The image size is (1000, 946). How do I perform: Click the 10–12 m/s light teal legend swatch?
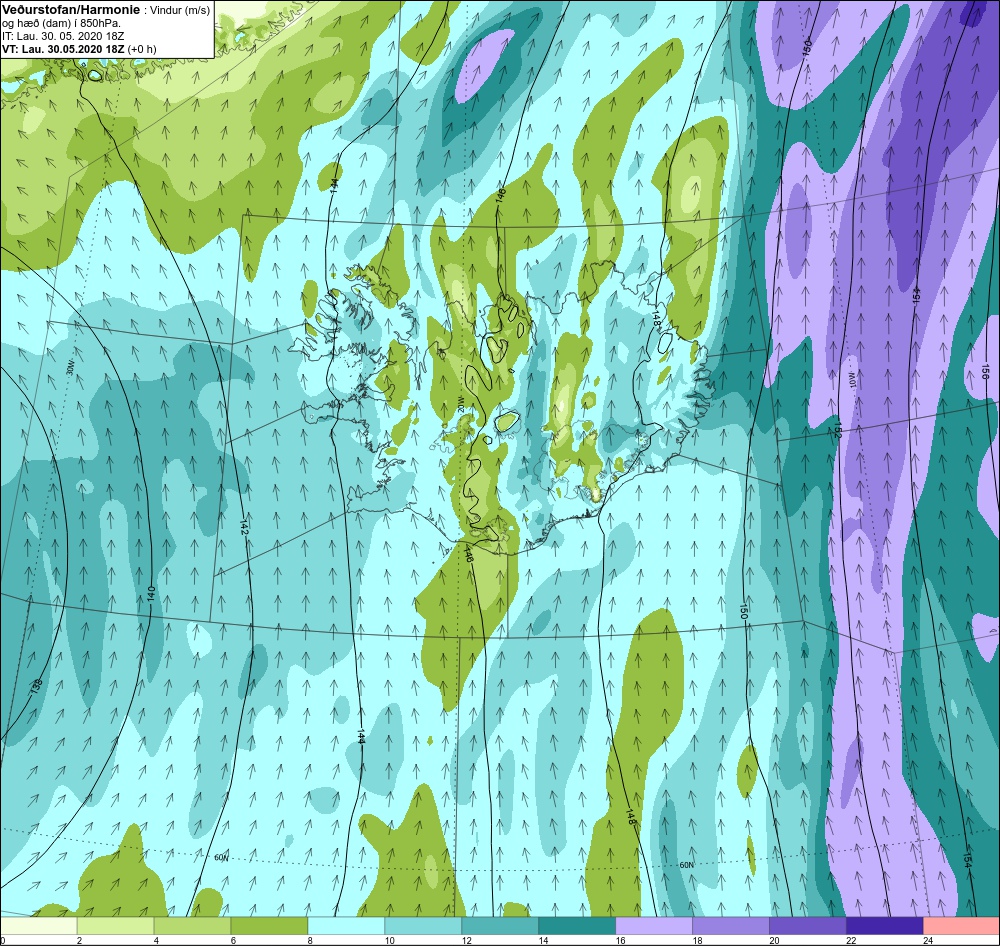pos(423,925)
